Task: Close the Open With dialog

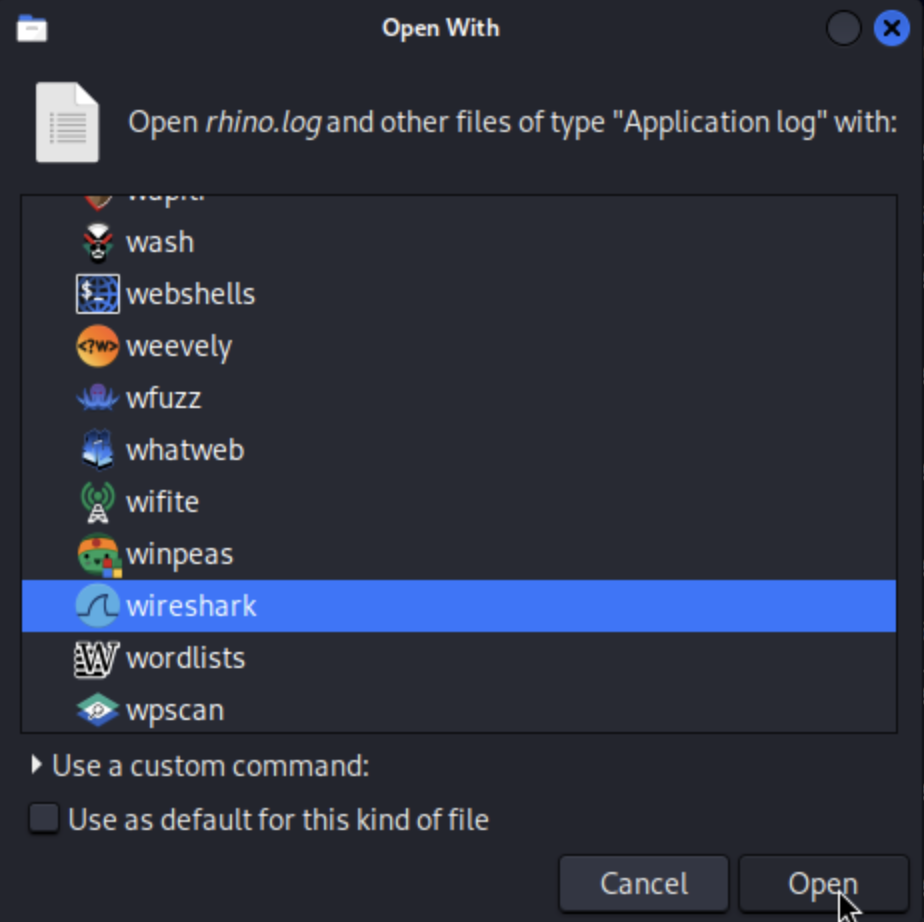Action: coord(891,28)
